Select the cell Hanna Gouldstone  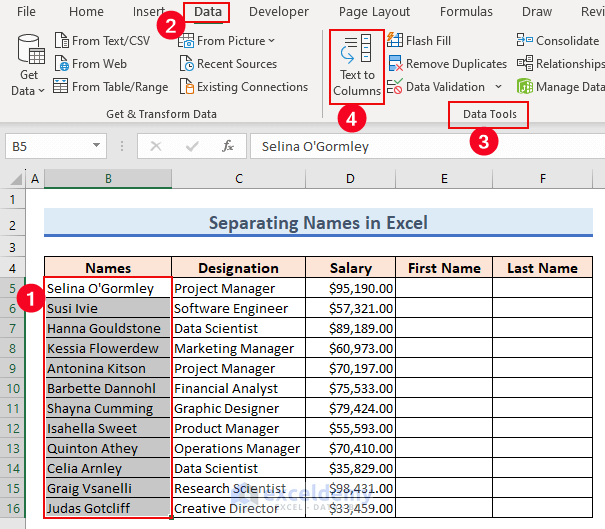(x=108, y=328)
